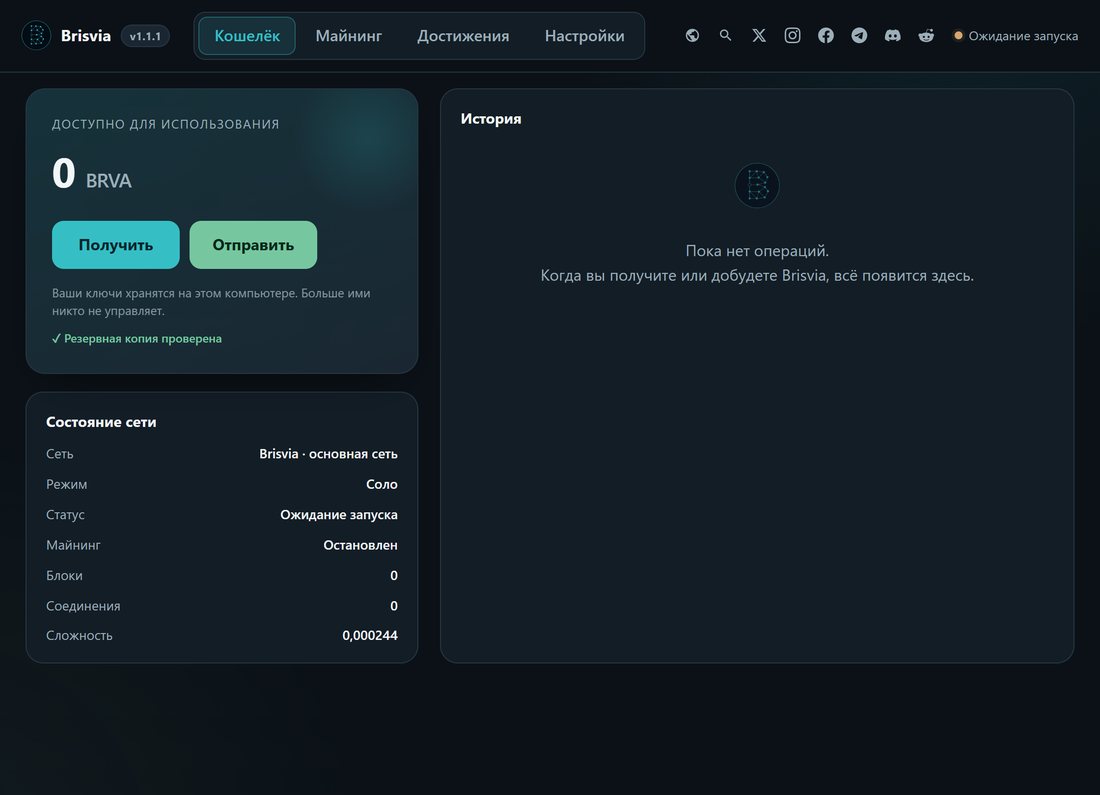Click the Блоки count value
The width and height of the screenshot is (1100, 795).
[x=394, y=575]
